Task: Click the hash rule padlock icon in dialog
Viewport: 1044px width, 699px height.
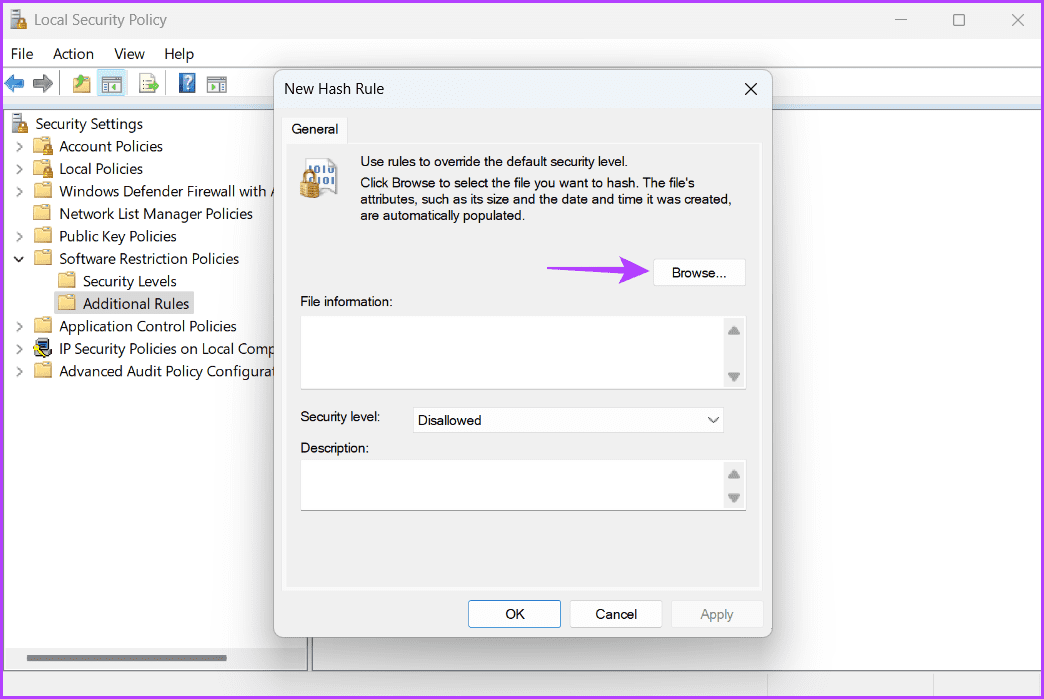Action: pyautogui.click(x=318, y=178)
